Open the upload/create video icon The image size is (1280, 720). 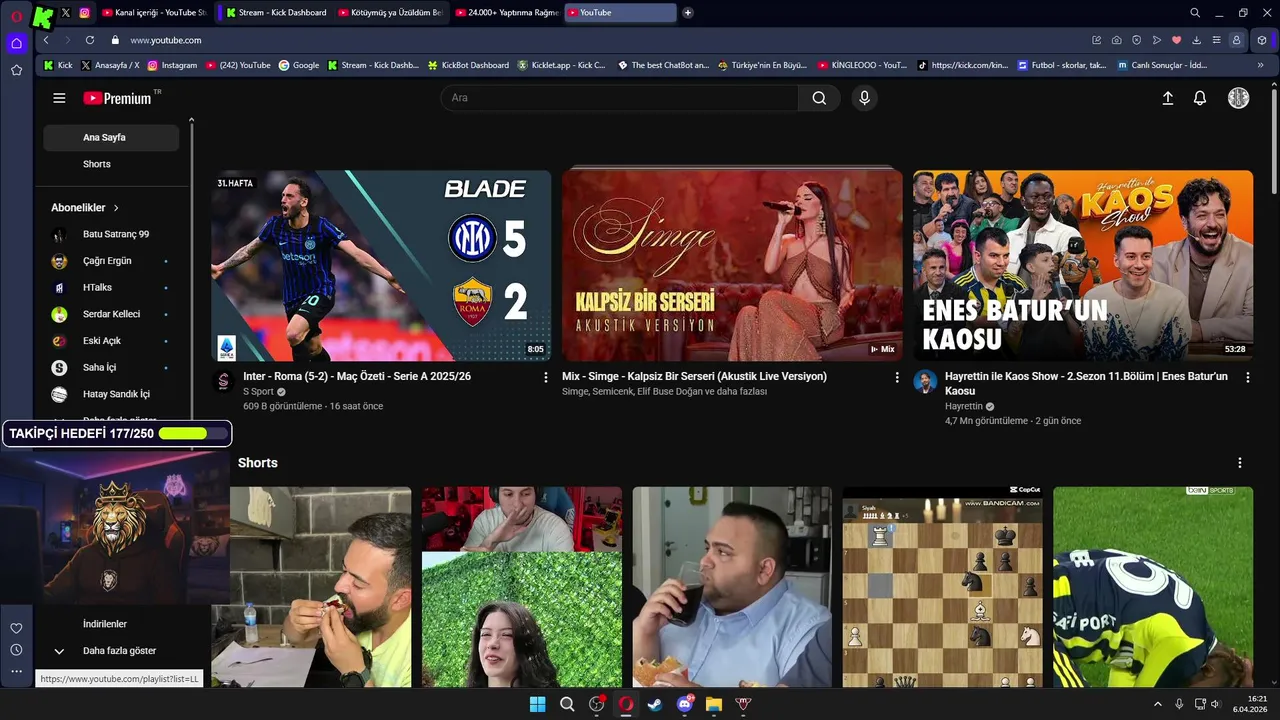pyautogui.click(x=1167, y=98)
